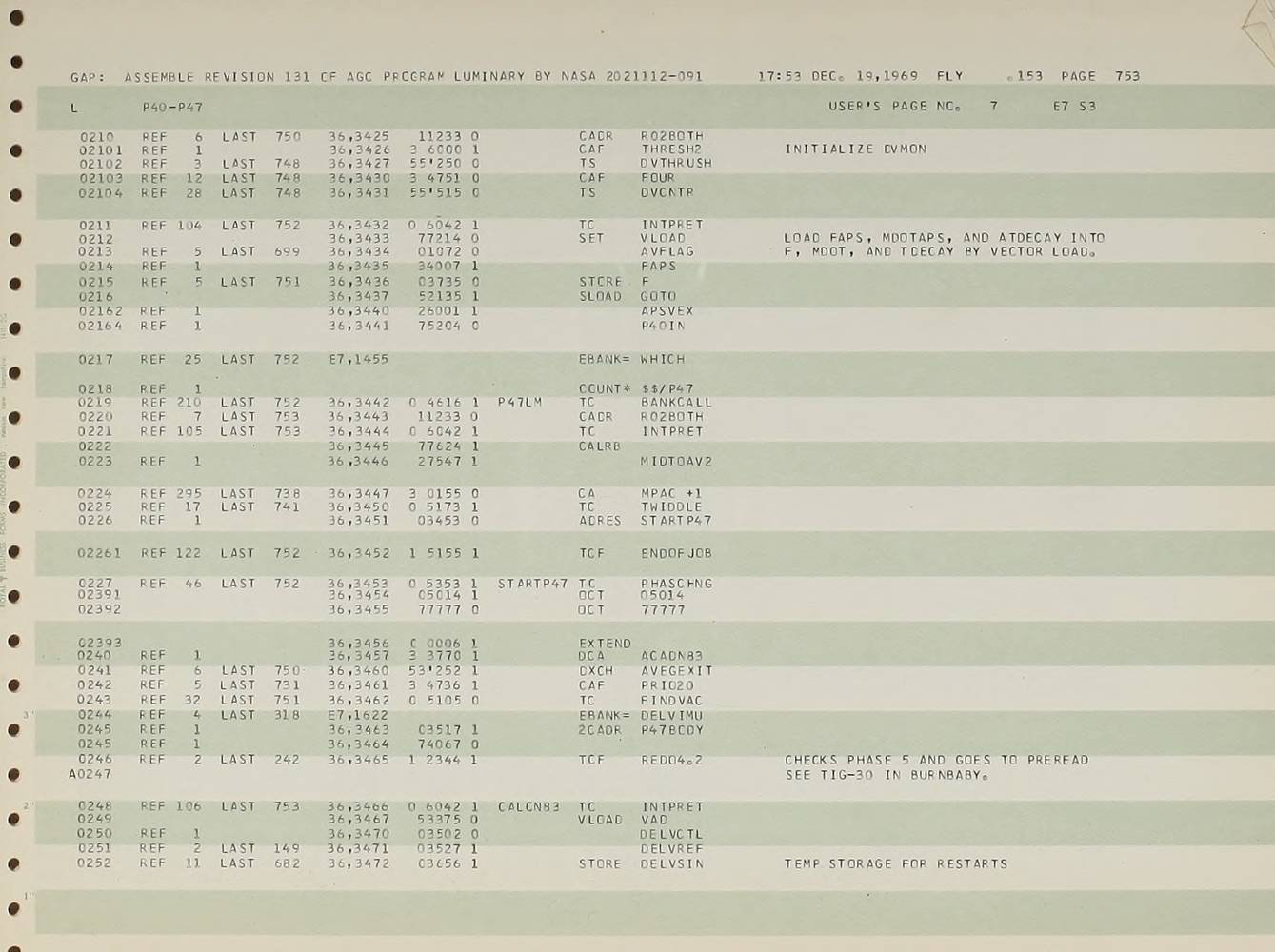Click the 'ADRES' opcode

point(600,521)
